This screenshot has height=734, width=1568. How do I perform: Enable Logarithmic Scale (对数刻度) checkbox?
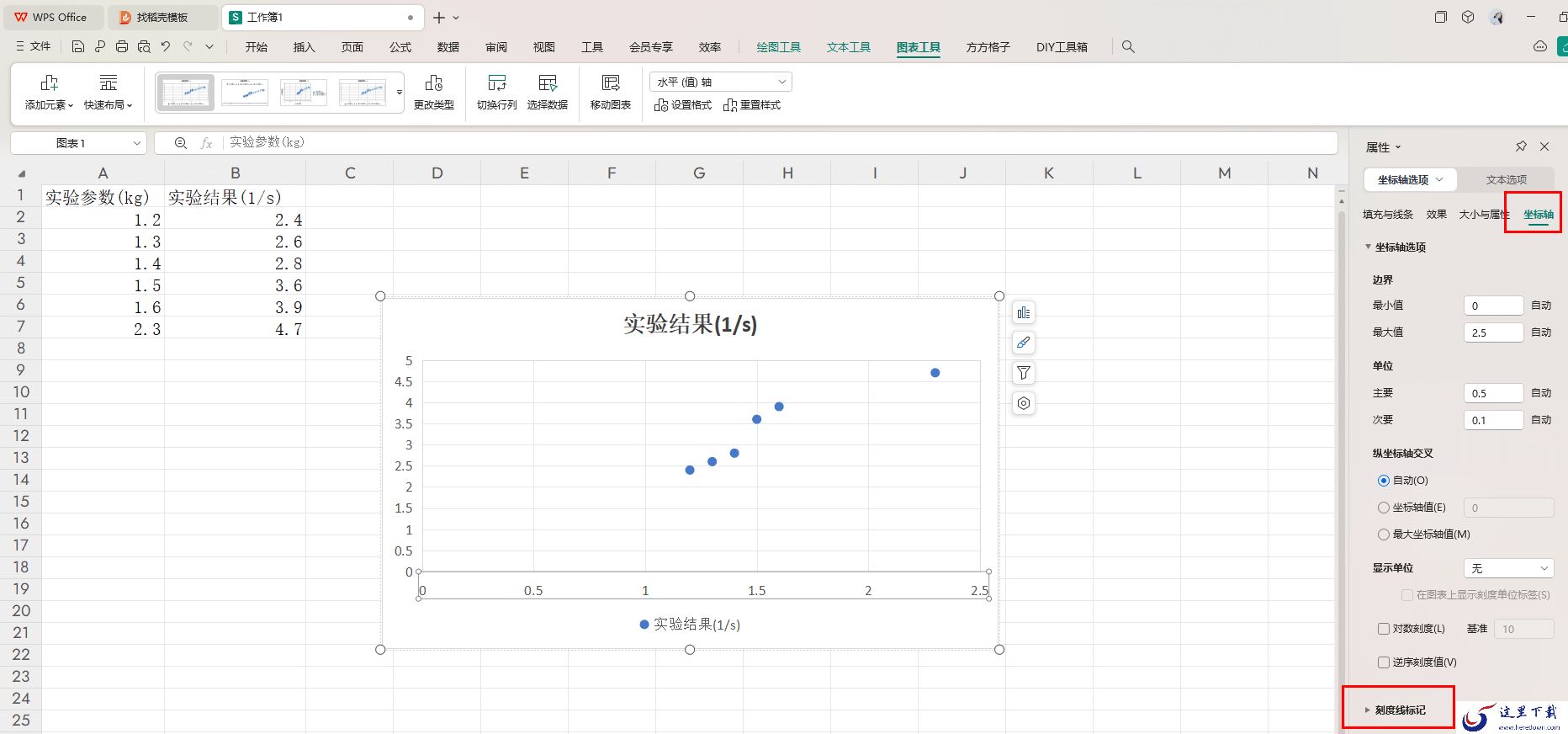(1384, 629)
